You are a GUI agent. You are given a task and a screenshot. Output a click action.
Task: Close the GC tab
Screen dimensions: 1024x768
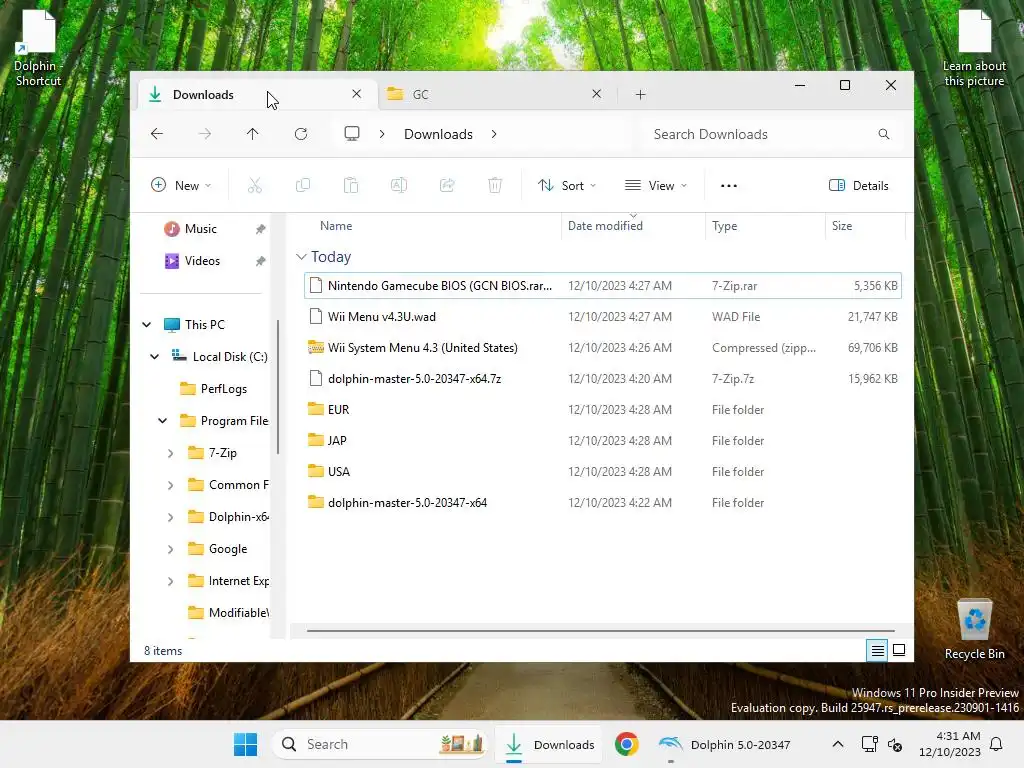pyautogui.click(x=596, y=94)
